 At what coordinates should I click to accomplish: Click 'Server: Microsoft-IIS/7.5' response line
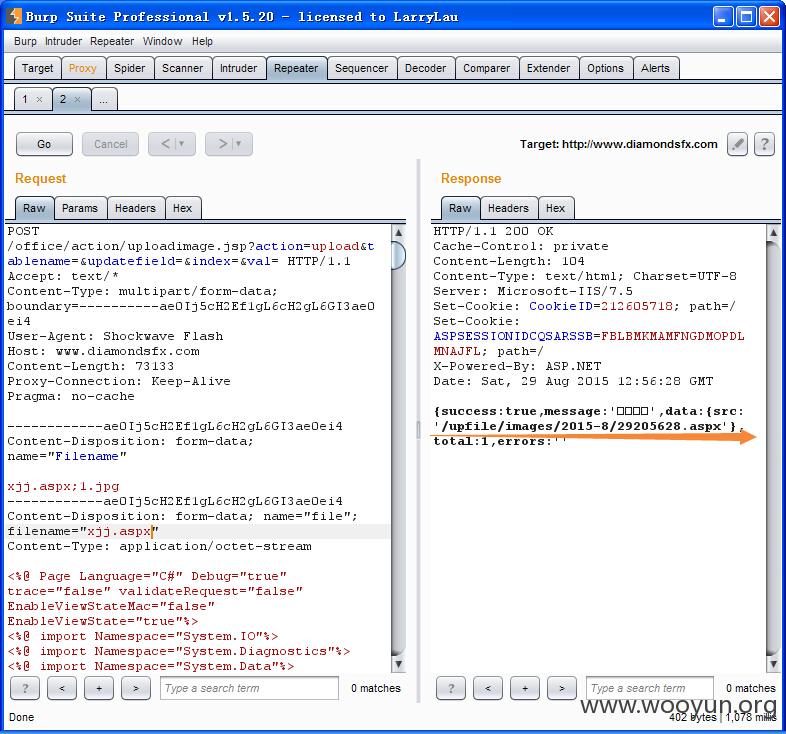[533, 291]
